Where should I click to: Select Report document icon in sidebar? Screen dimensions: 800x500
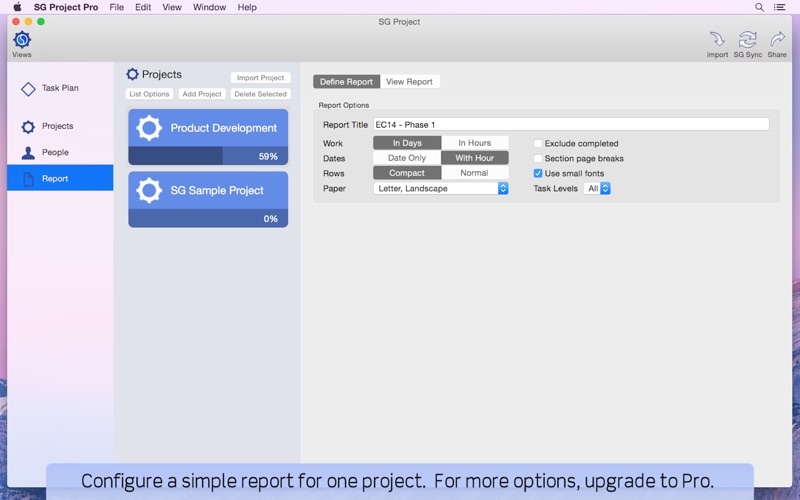tap(29, 179)
